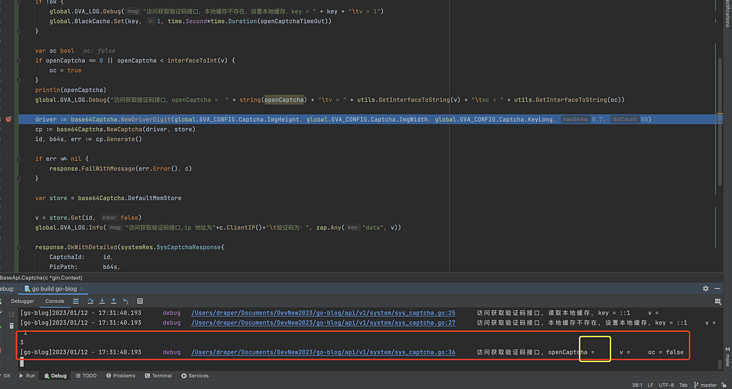This screenshot has height=389, width=732.
Task: Click the Step Over debugger icon
Action: [x=91, y=301]
